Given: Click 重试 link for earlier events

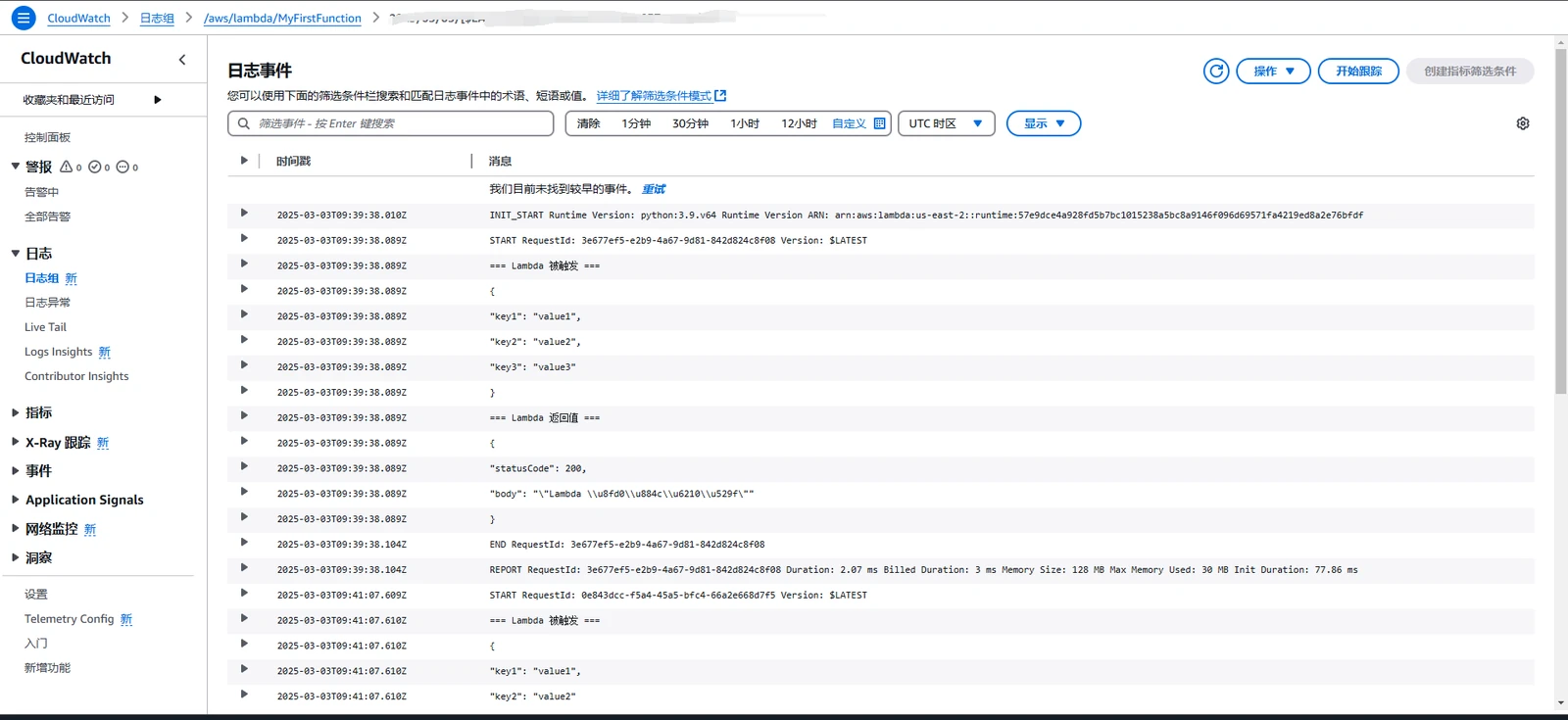Looking at the screenshot, I should 653,189.
